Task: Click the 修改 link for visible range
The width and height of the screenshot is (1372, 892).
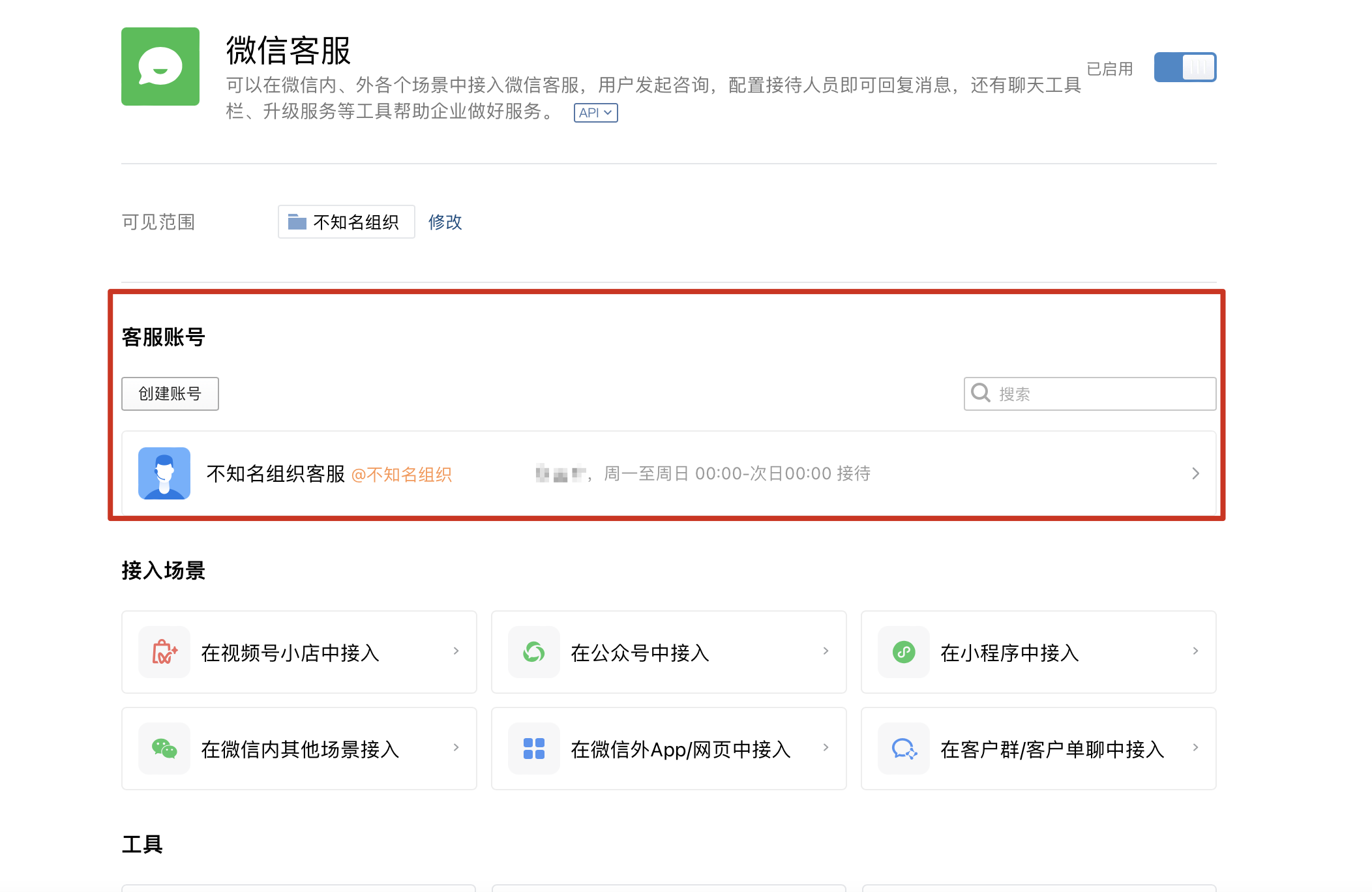Action: (445, 222)
